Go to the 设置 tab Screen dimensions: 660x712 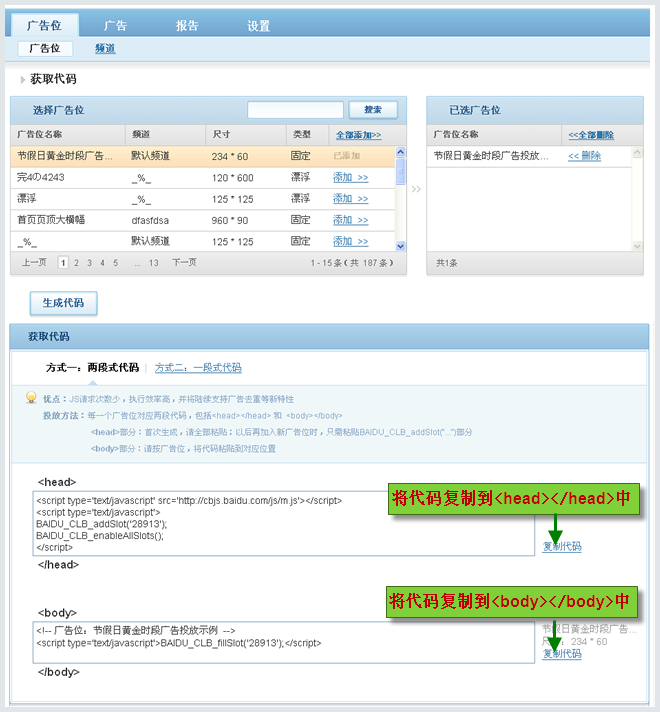click(x=258, y=25)
